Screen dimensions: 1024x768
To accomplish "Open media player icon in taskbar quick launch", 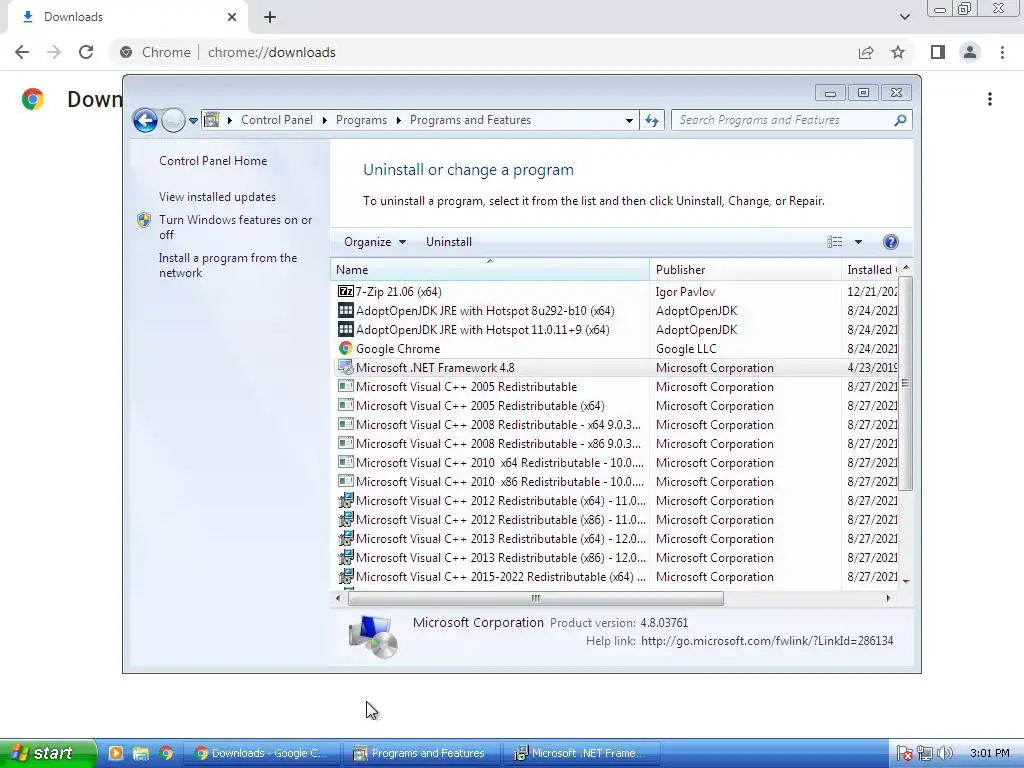I will (116, 753).
